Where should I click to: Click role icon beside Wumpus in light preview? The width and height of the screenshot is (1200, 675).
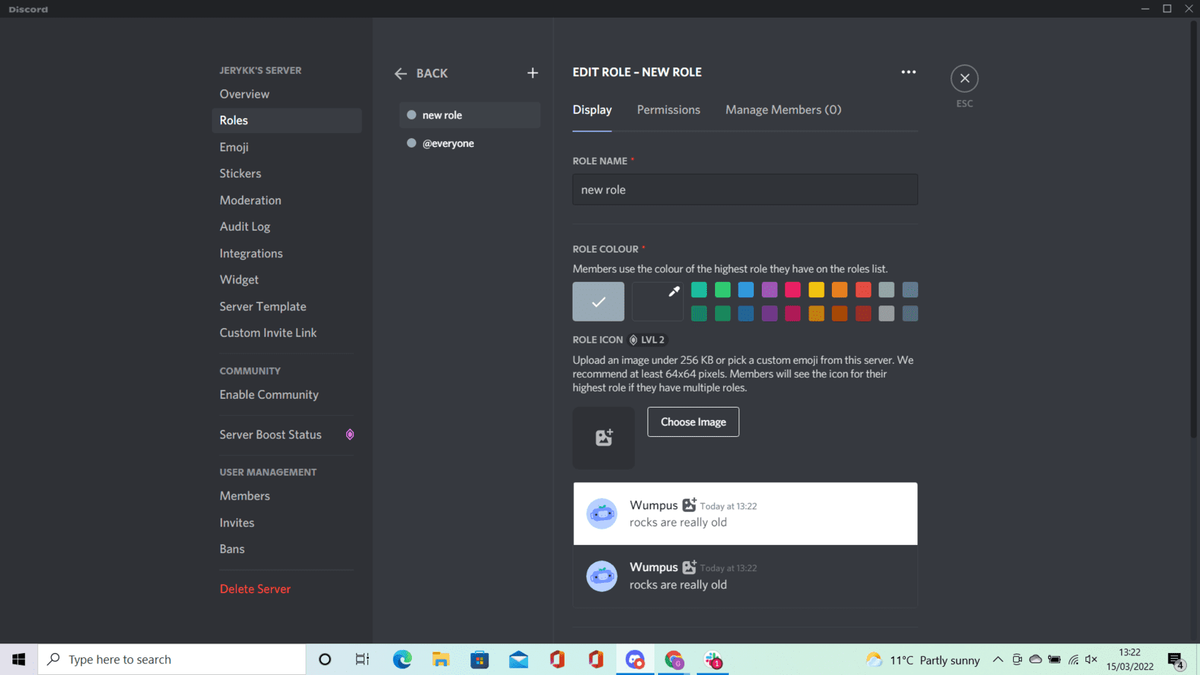coord(689,505)
